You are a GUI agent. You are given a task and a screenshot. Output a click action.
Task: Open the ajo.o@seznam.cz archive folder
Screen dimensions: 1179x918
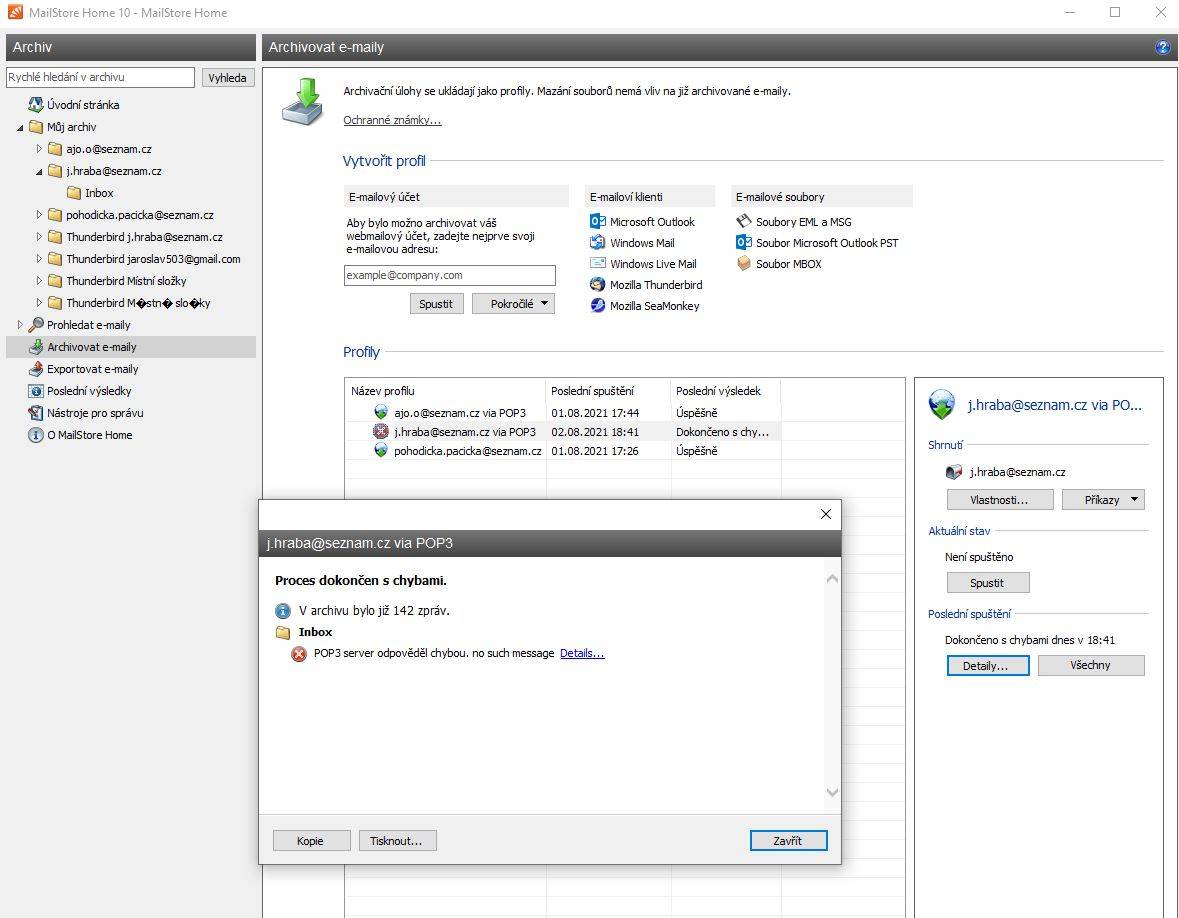(108, 149)
